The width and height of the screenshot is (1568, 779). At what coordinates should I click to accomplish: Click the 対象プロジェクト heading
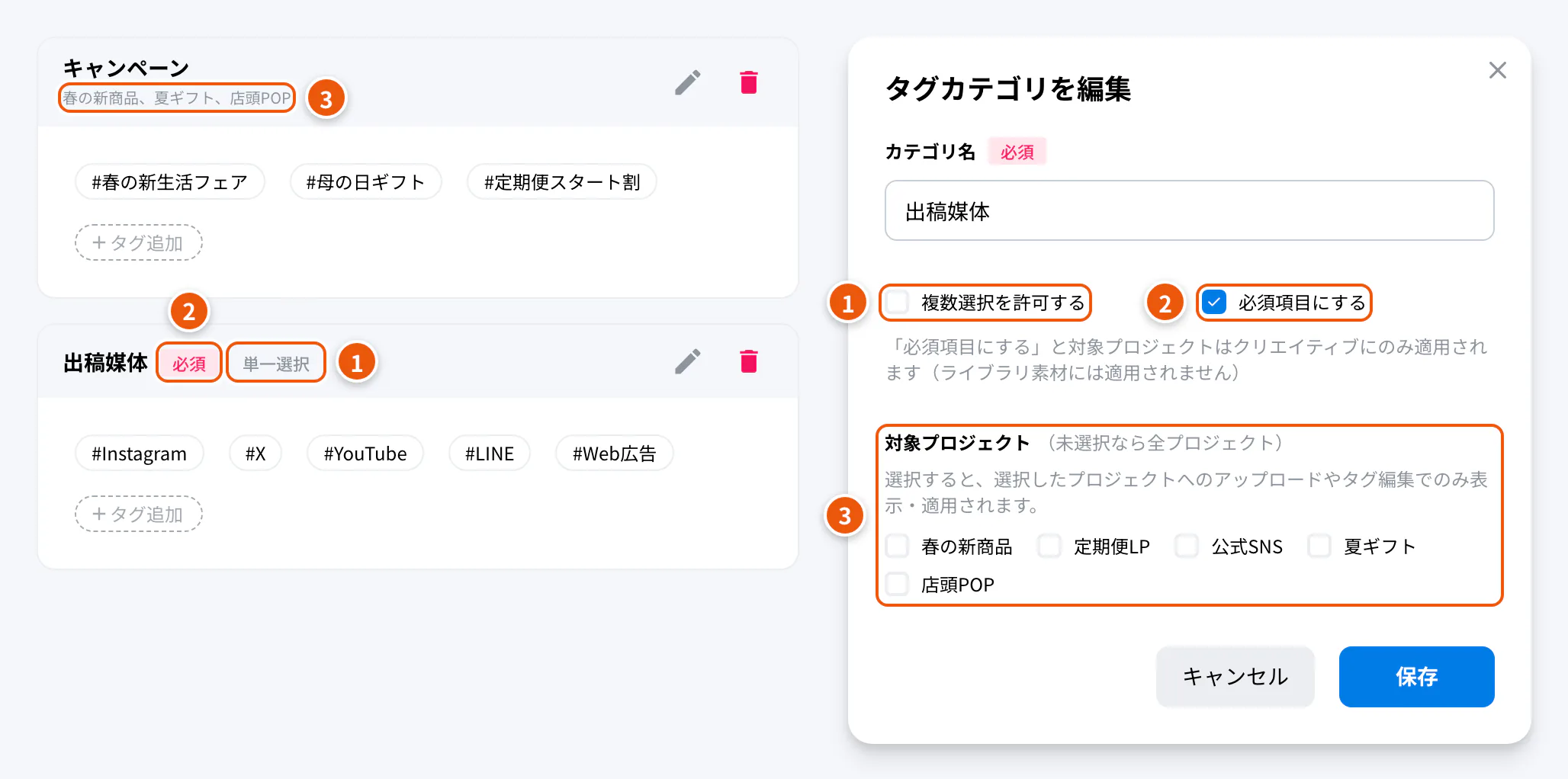(x=957, y=443)
